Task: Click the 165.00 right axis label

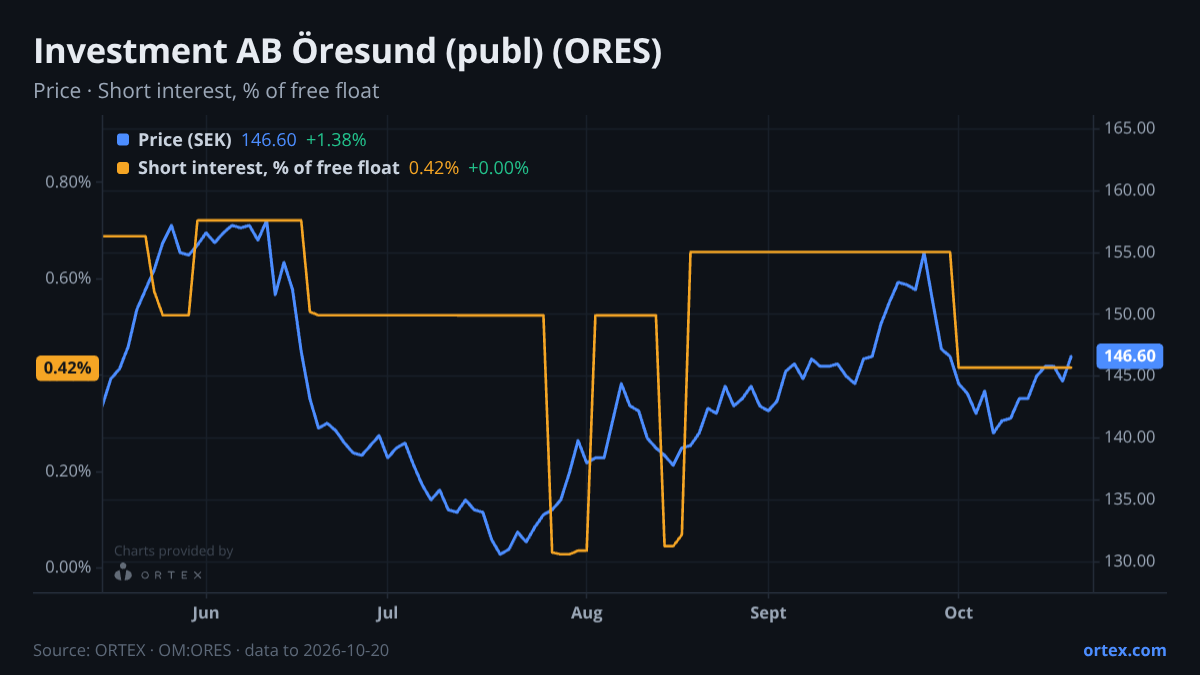Action: [x=1130, y=128]
